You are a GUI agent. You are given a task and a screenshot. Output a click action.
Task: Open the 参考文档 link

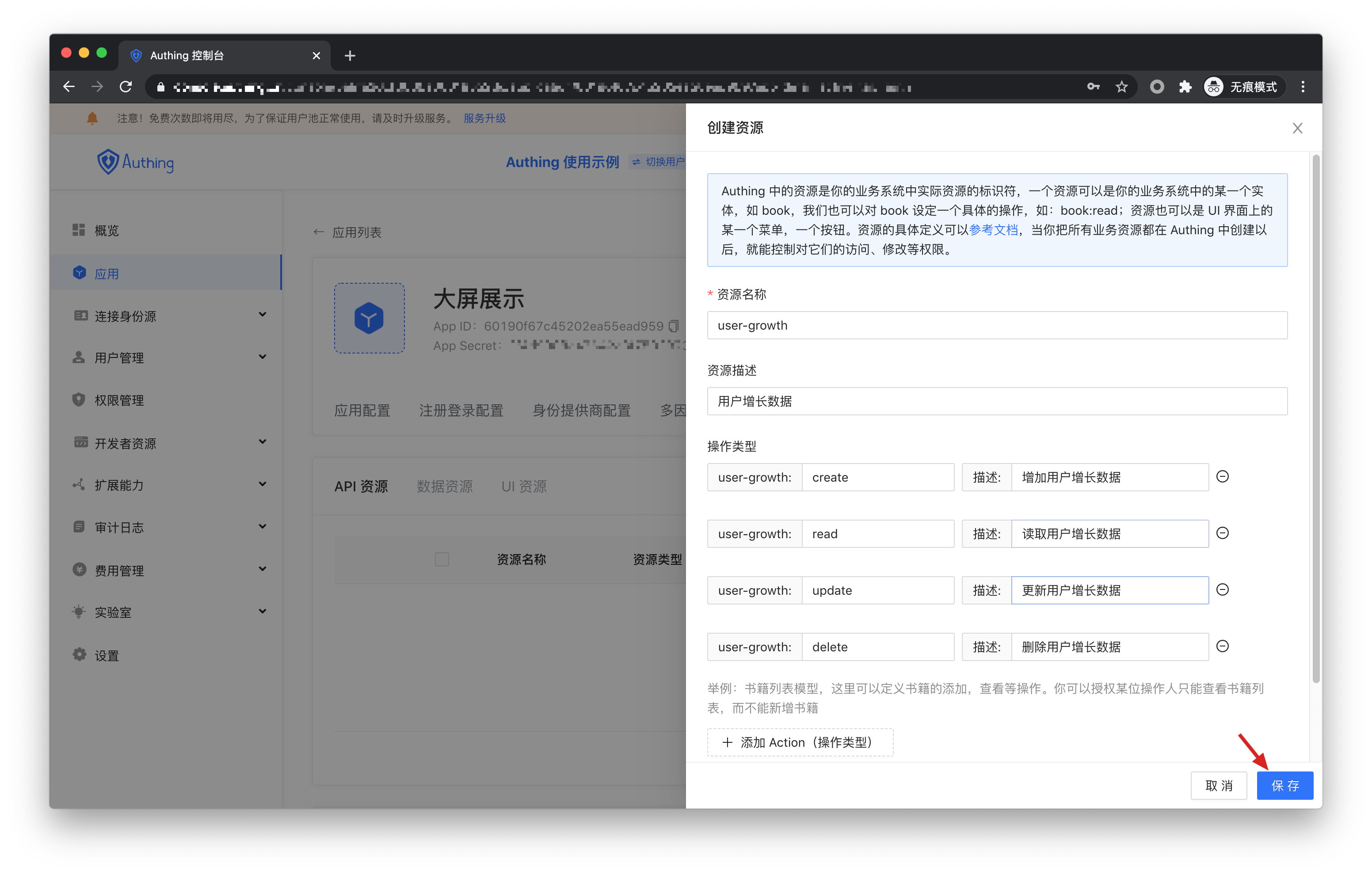tap(993, 230)
